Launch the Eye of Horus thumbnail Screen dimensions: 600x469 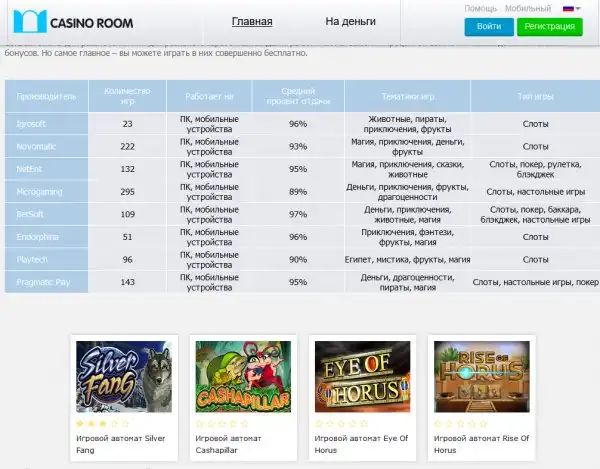(361, 377)
